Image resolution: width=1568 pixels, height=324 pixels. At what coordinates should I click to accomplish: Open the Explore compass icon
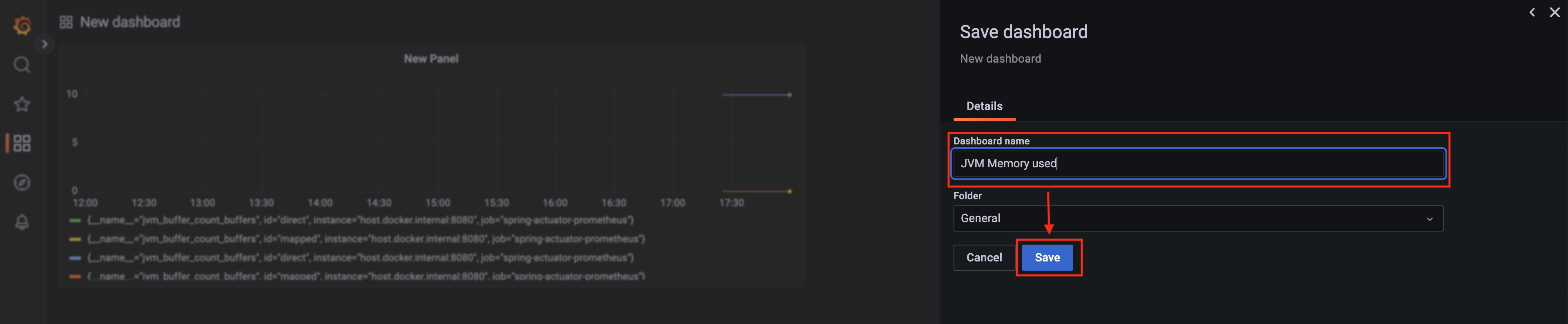coord(22,182)
